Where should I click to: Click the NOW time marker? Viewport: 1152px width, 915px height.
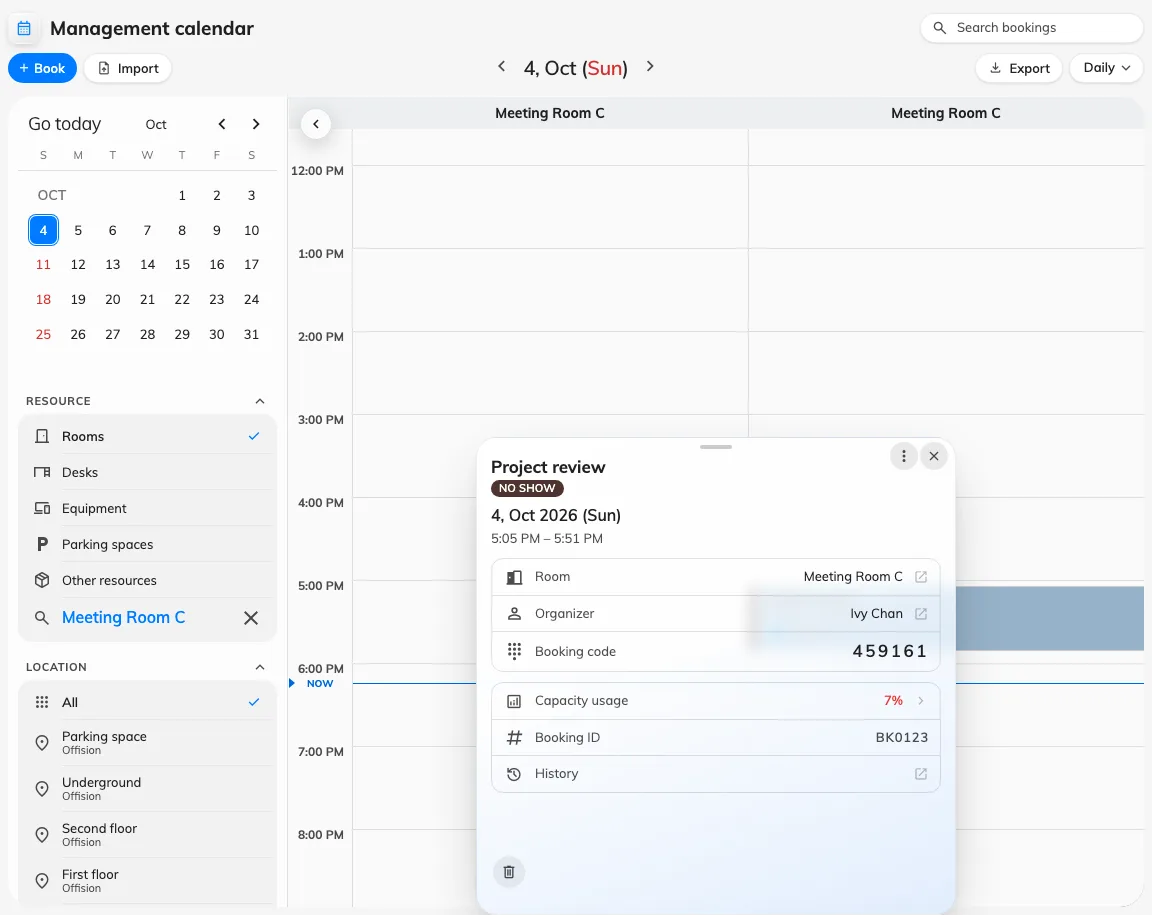pos(320,683)
